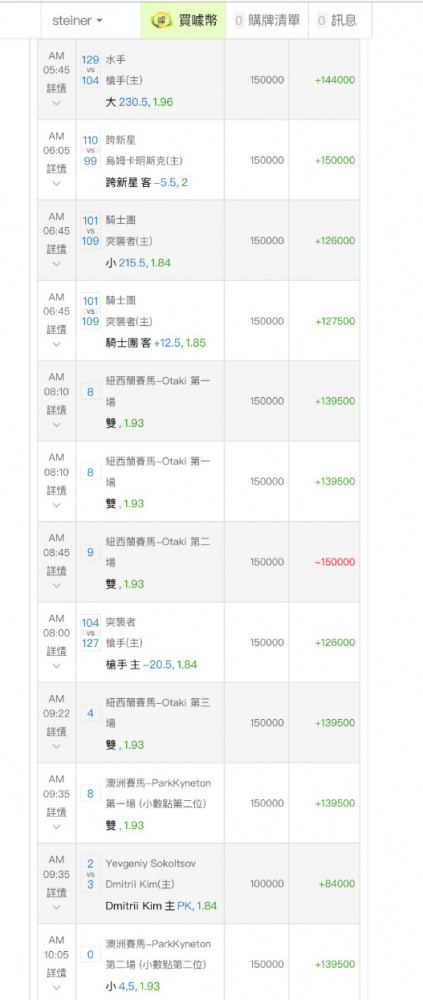Click the race number 9 box for Otaki 第二場
Screen dimensions: 423x1000
coord(91,552)
